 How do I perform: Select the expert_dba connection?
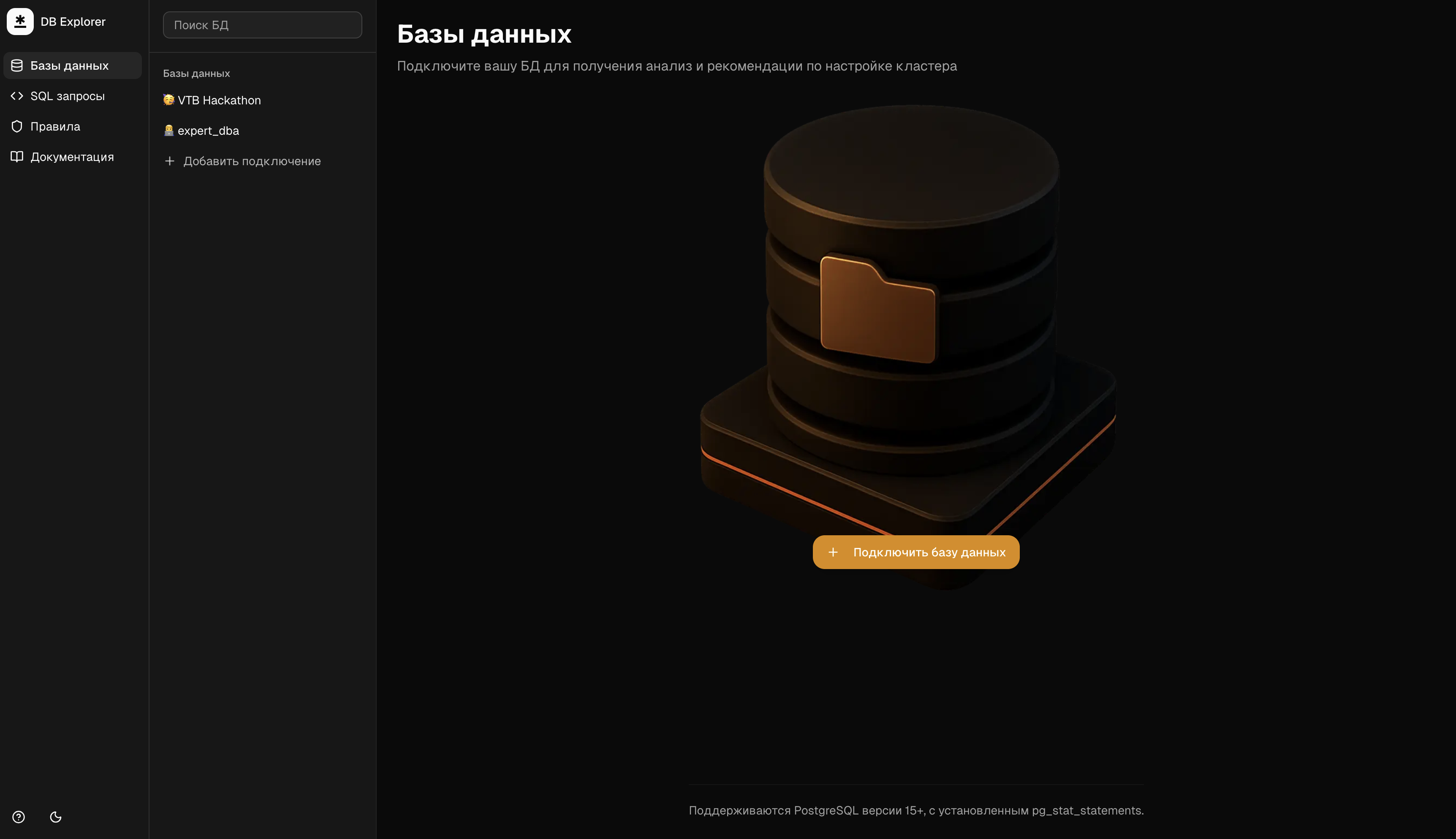tap(209, 131)
